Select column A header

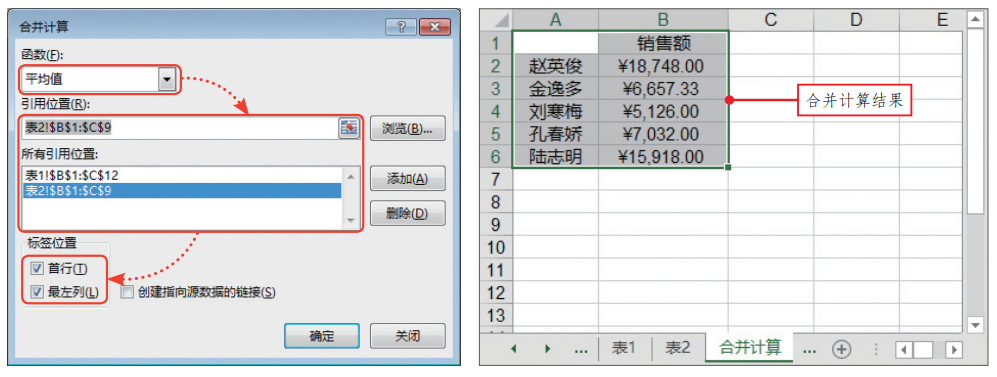[x=555, y=20]
